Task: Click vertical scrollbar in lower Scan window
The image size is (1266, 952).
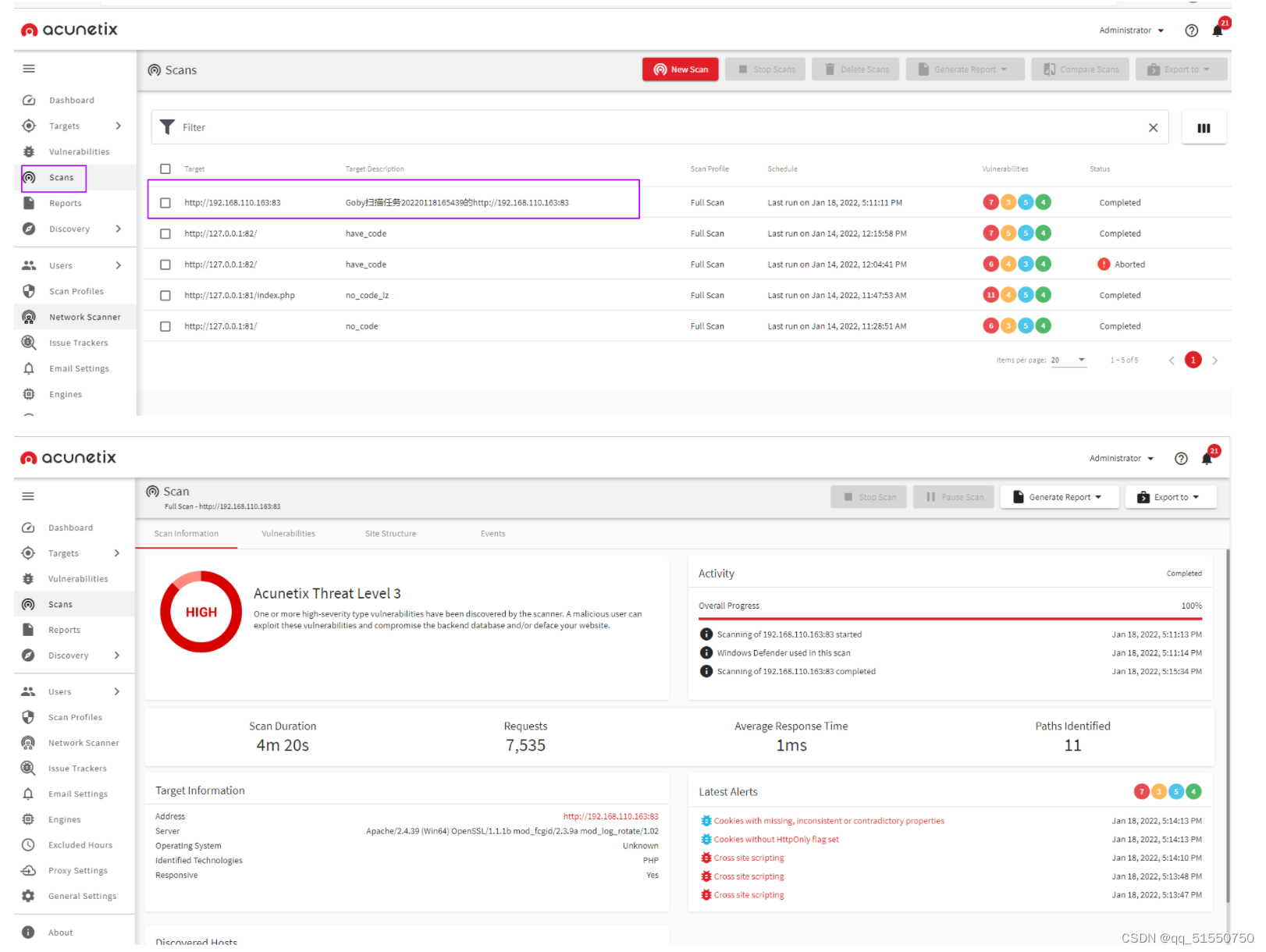Action: pyautogui.click(x=1228, y=726)
